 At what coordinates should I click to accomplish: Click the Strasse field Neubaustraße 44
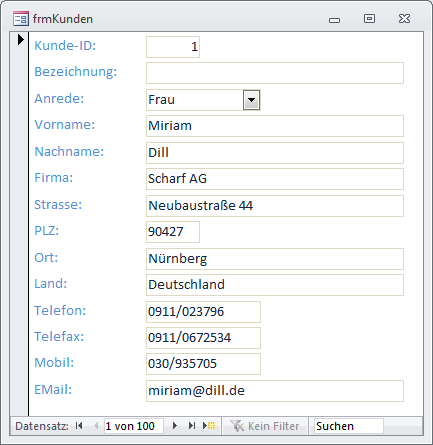pos(275,206)
